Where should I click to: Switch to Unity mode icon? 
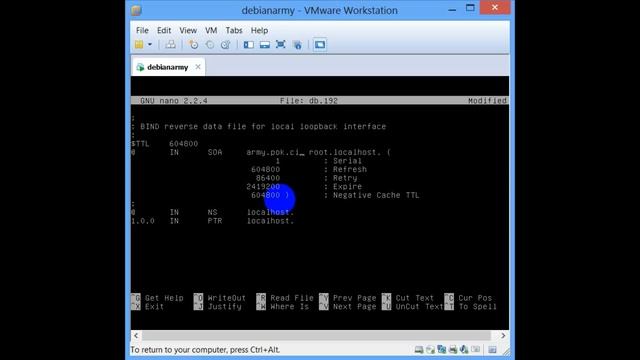tap(297, 44)
